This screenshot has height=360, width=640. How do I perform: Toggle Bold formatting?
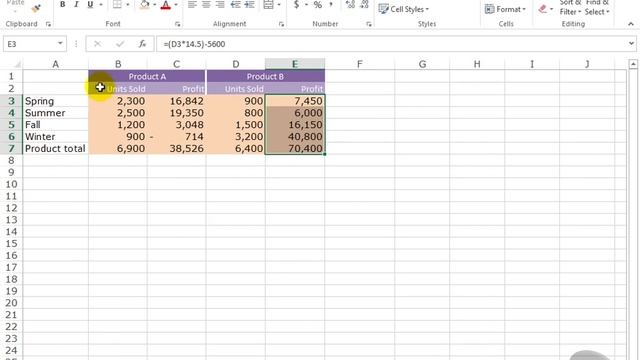62,4
